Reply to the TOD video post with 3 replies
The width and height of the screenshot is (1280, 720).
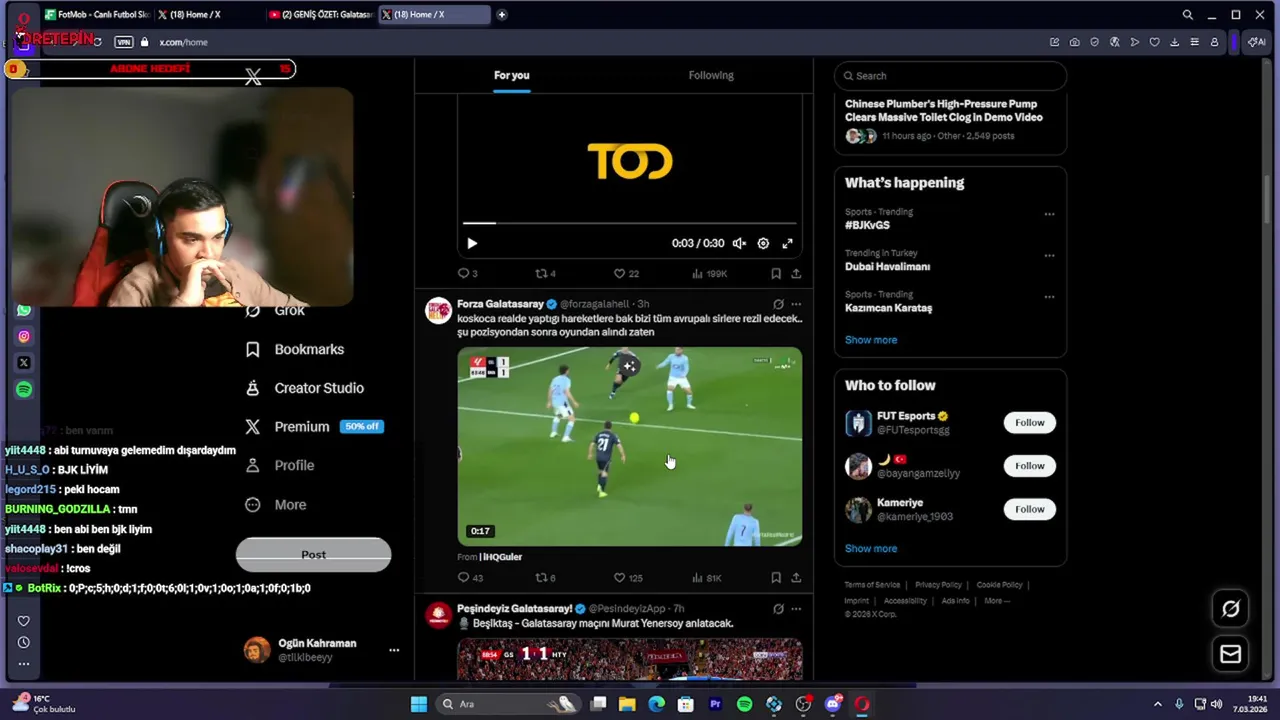pos(467,273)
